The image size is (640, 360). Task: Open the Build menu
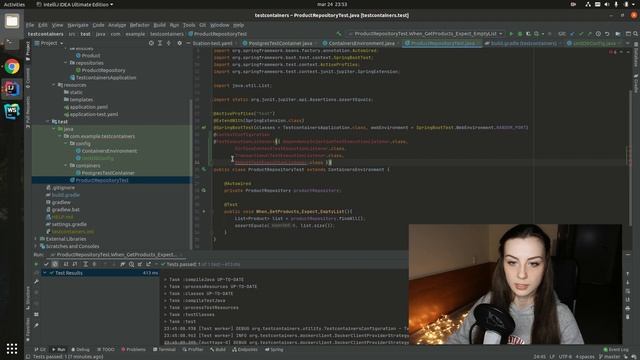point(160,25)
